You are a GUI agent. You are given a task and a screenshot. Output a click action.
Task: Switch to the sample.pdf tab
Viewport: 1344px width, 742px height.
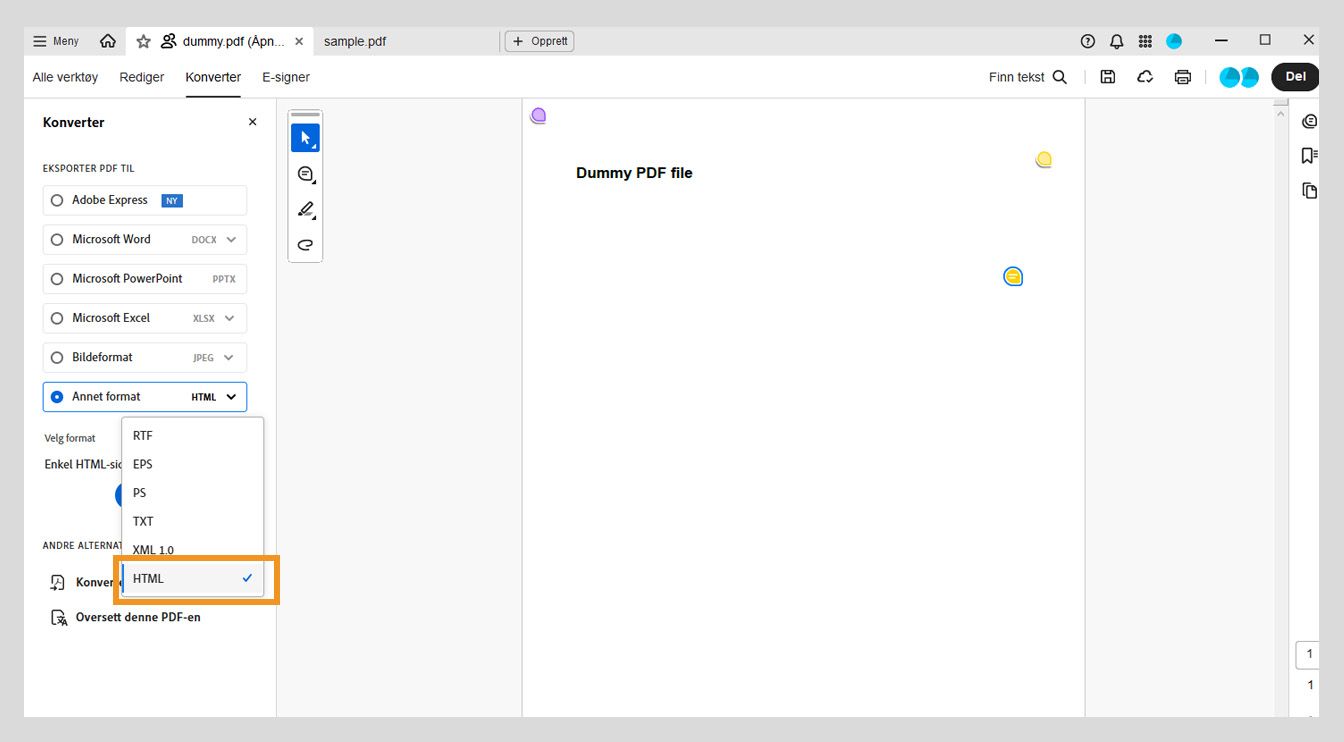[x=355, y=41]
